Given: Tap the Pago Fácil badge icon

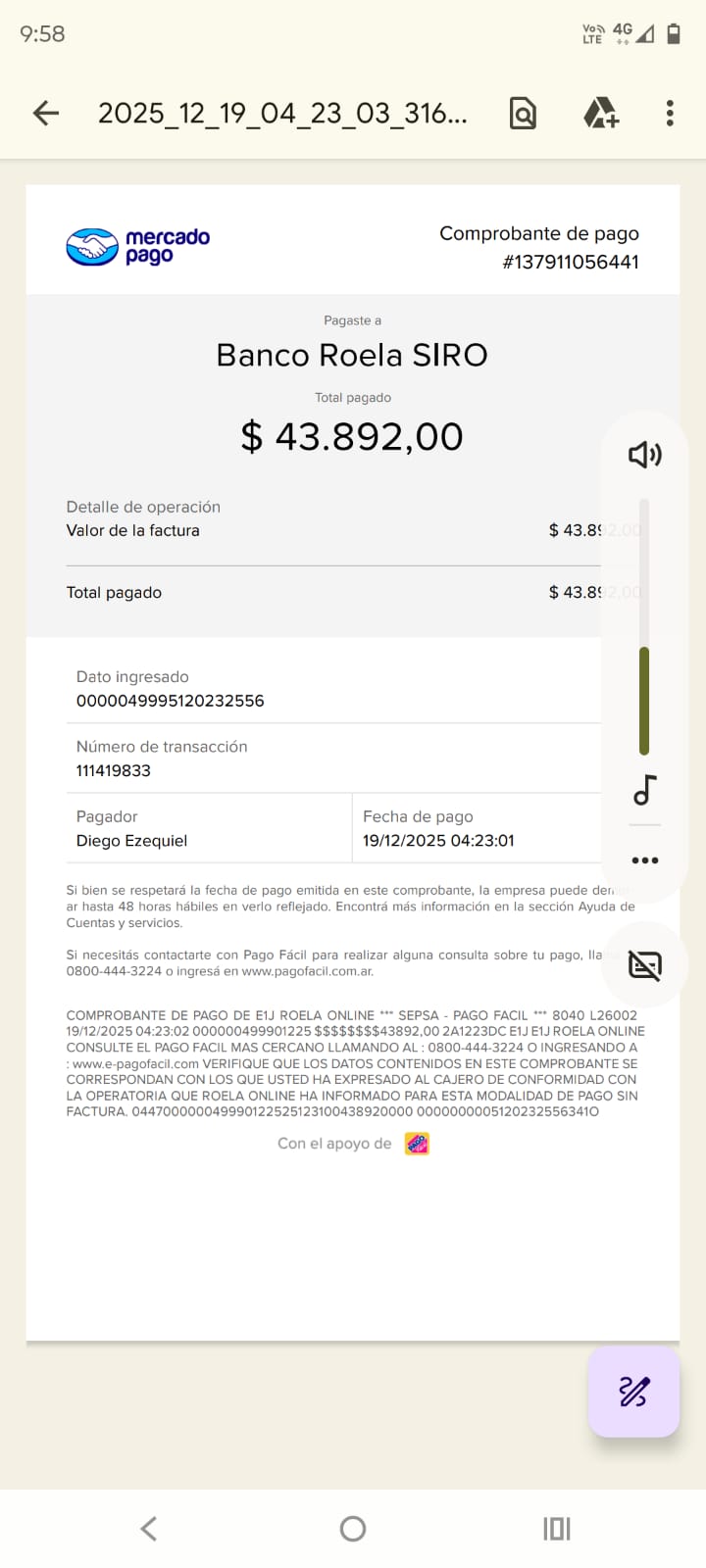Looking at the screenshot, I should click(417, 1144).
